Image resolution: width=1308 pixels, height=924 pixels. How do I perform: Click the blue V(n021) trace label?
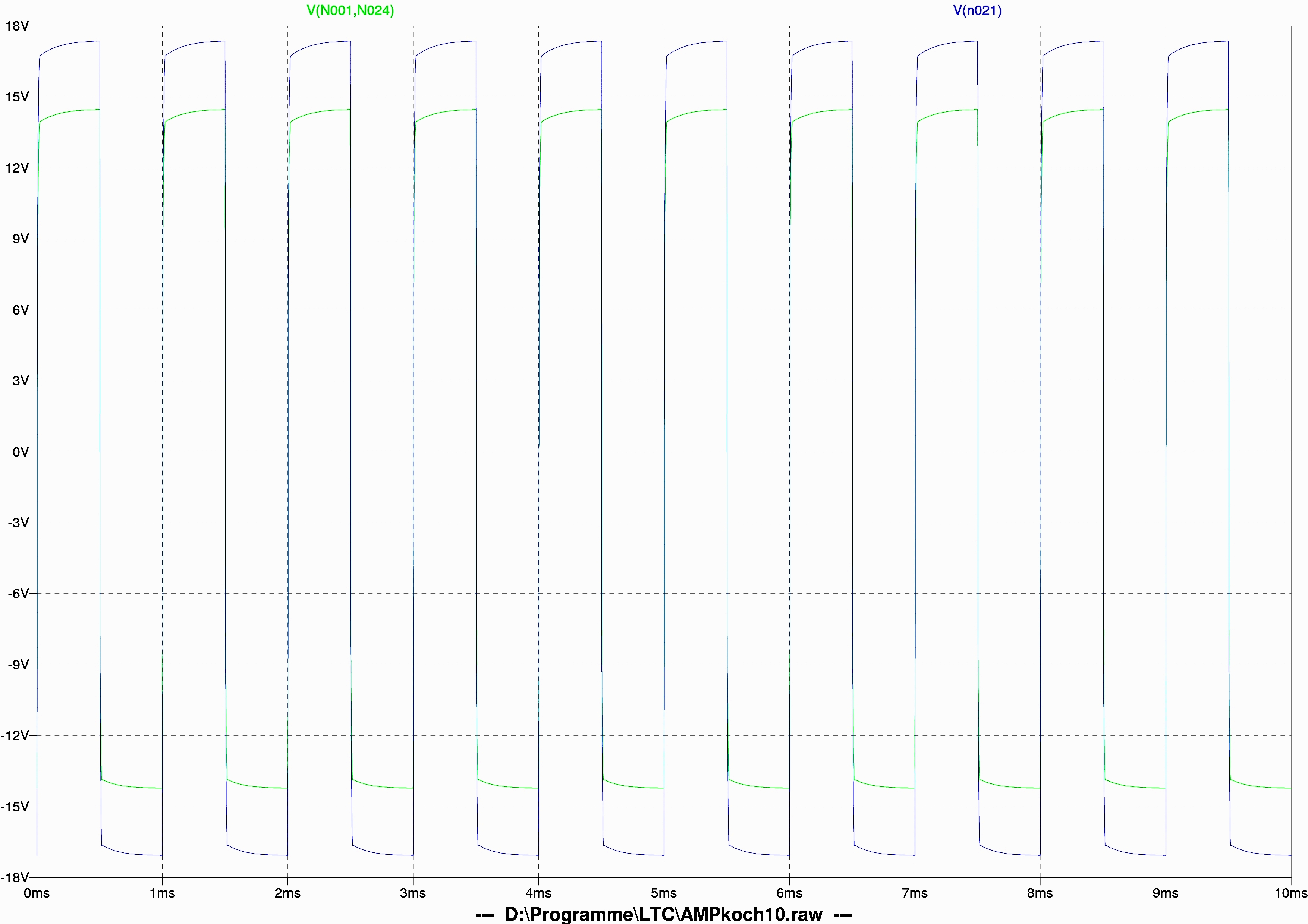point(977,10)
